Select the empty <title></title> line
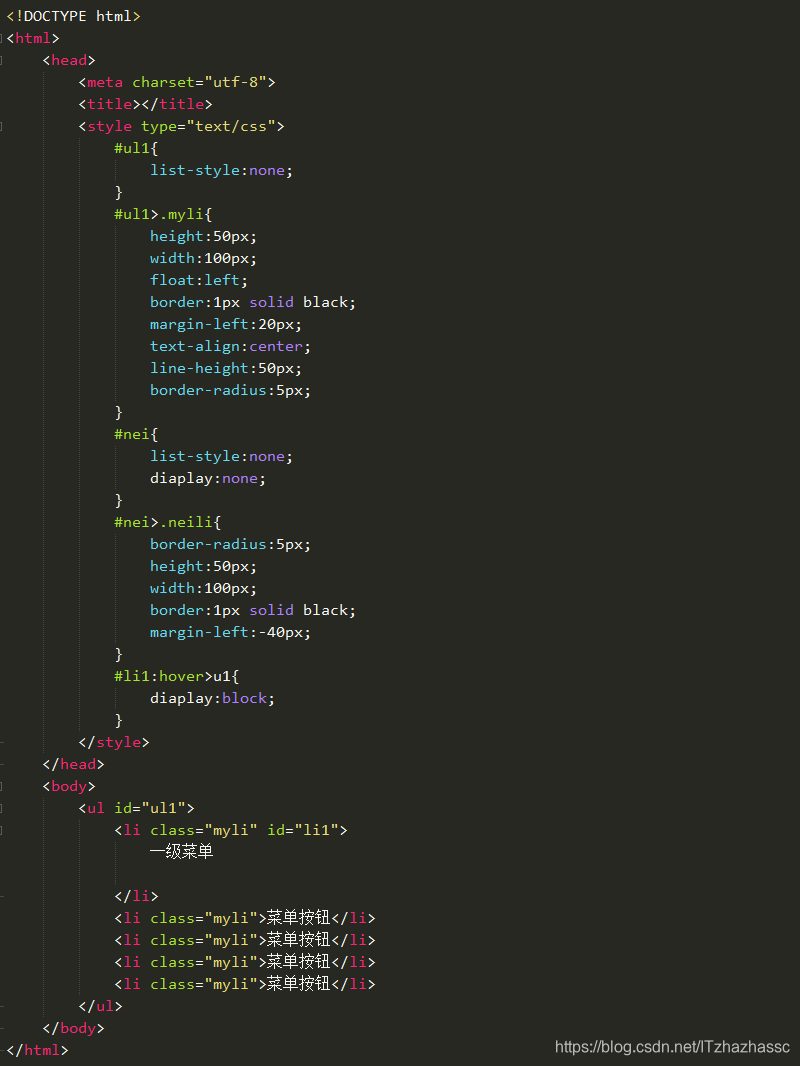 click(145, 104)
